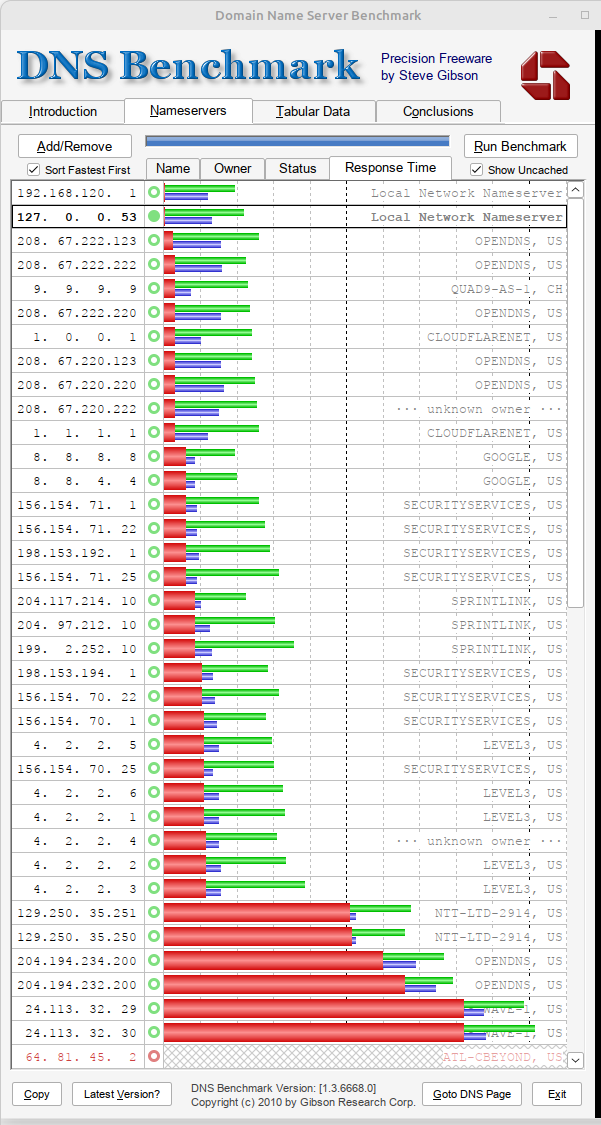Click status circle for 4.2.2.3
Viewport: 601px width, 1125px height.
153,889
